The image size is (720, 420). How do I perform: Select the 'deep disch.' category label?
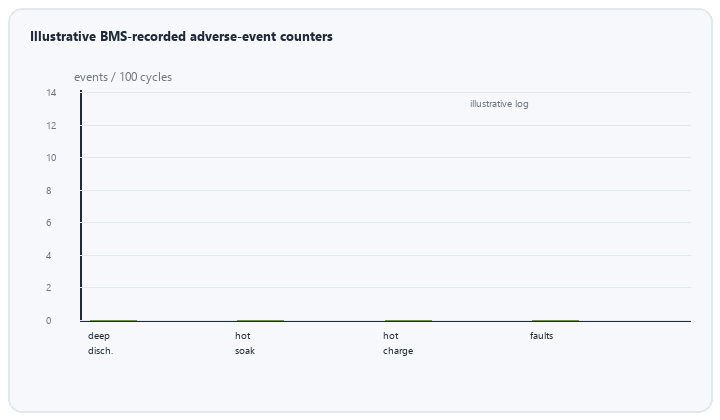101,343
